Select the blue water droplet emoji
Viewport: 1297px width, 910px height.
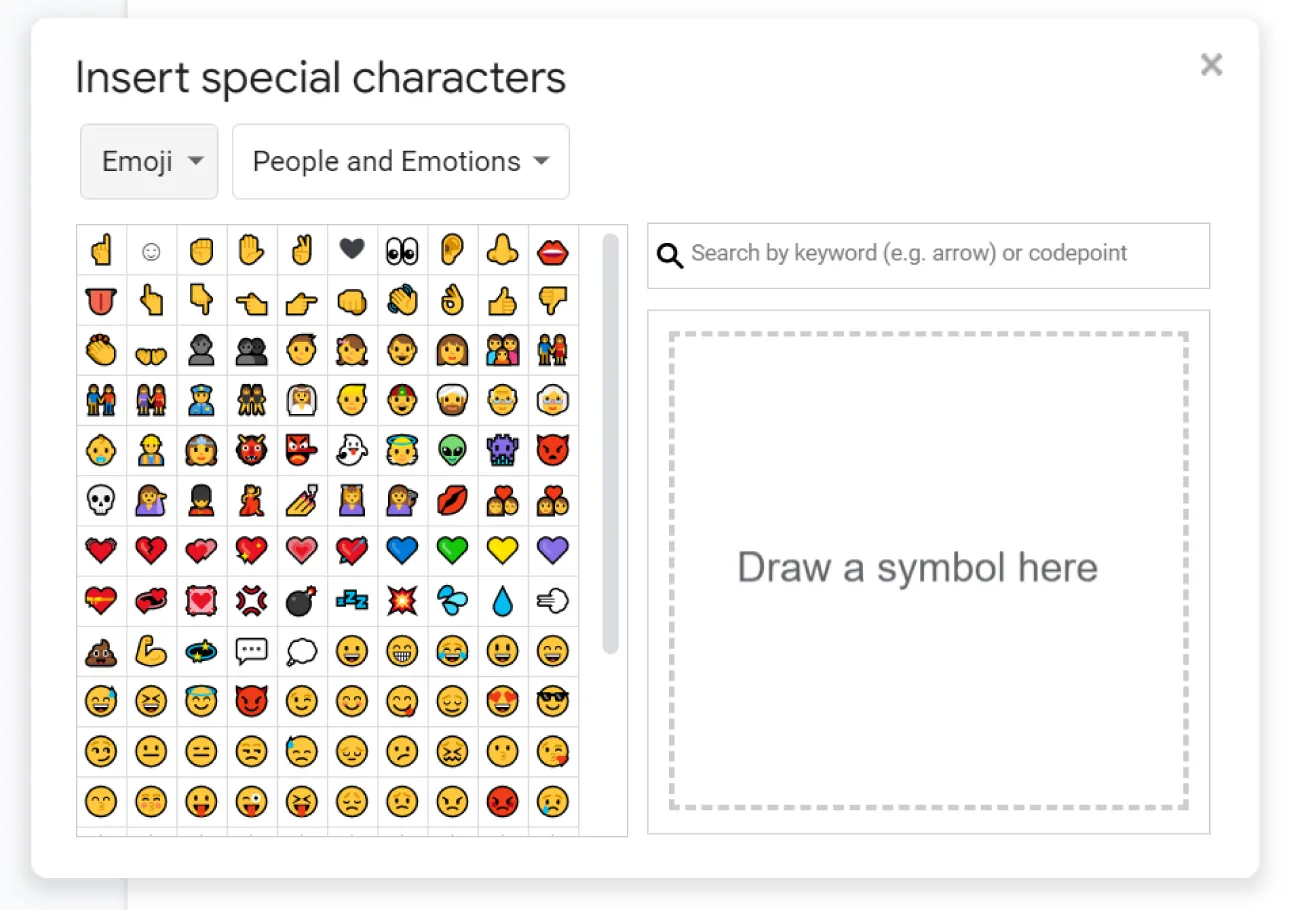pyautogui.click(x=501, y=601)
